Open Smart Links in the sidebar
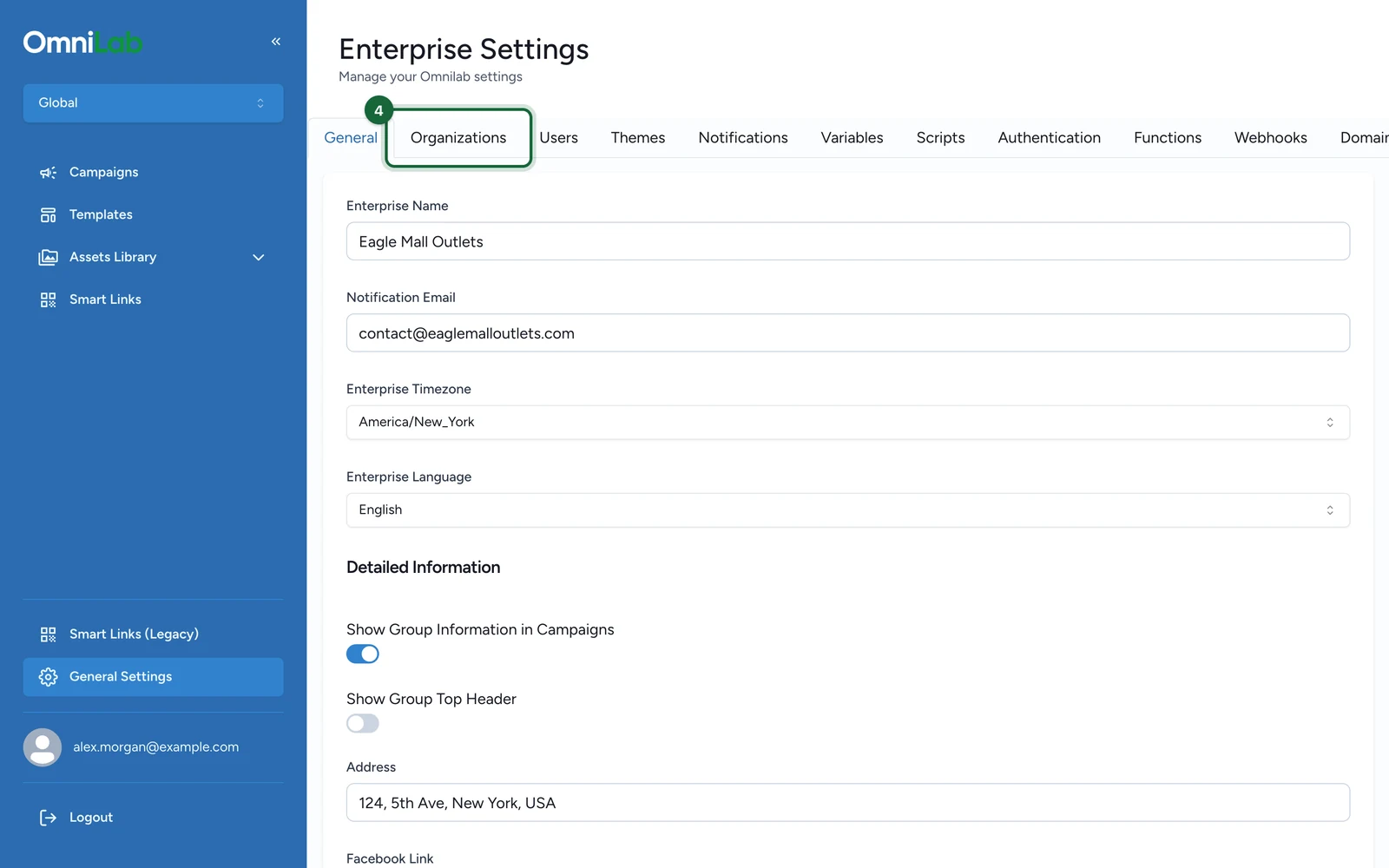 pos(153,300)
